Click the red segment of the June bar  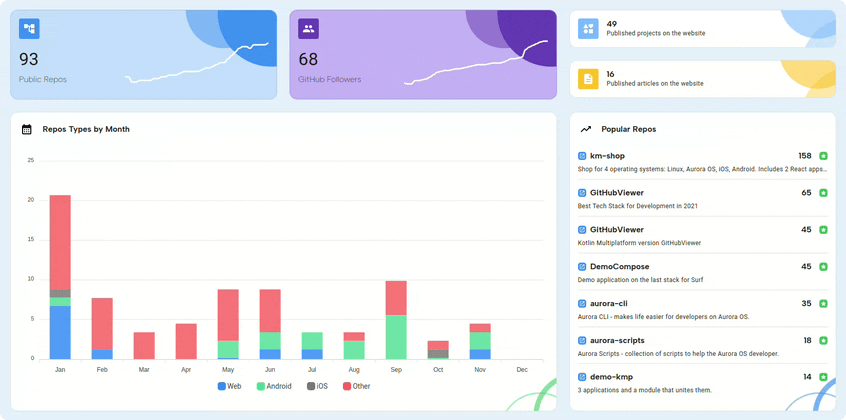pos(270,311)
